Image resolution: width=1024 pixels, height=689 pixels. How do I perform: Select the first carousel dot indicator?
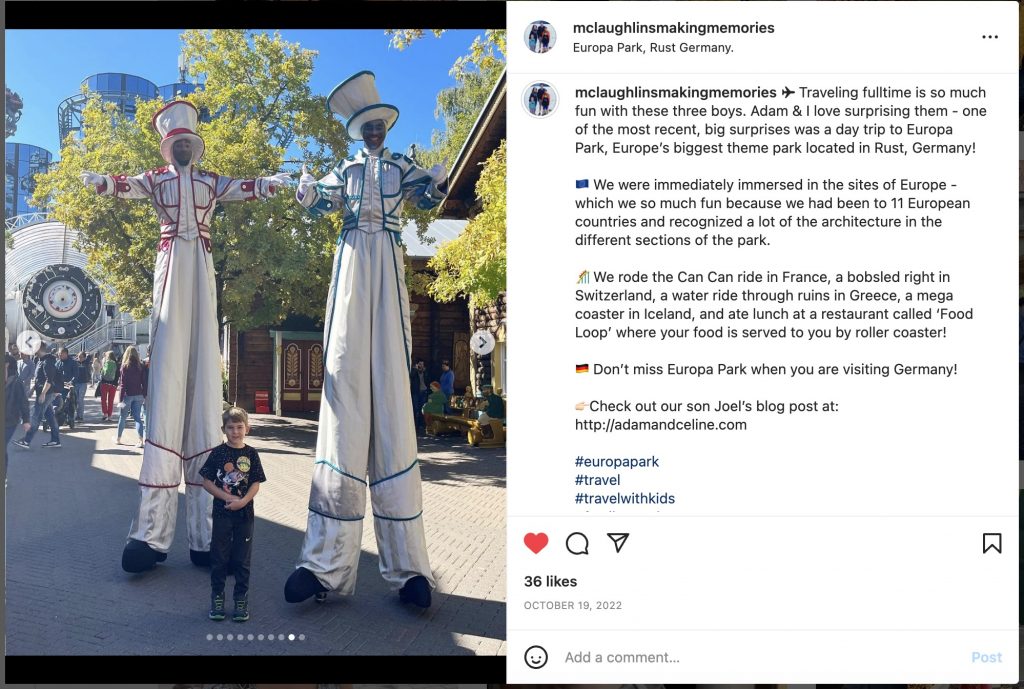(x=210, y=637)
